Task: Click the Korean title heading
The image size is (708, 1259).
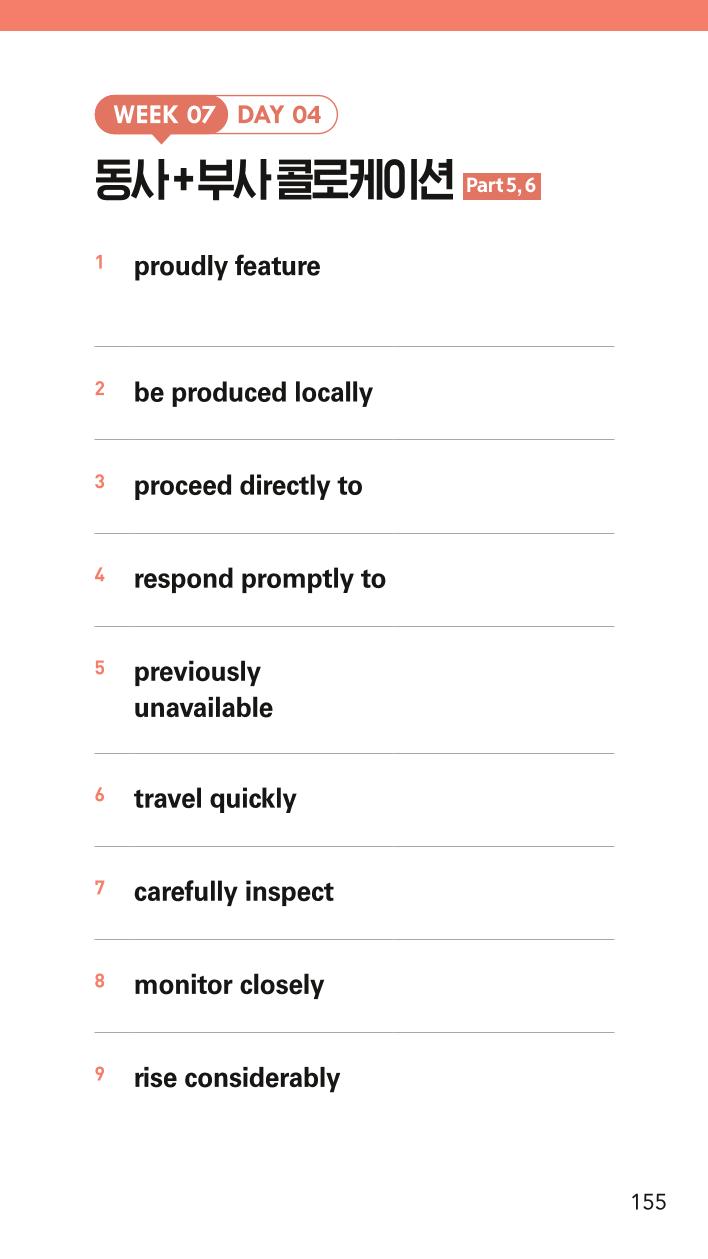Action: [274, 180]
